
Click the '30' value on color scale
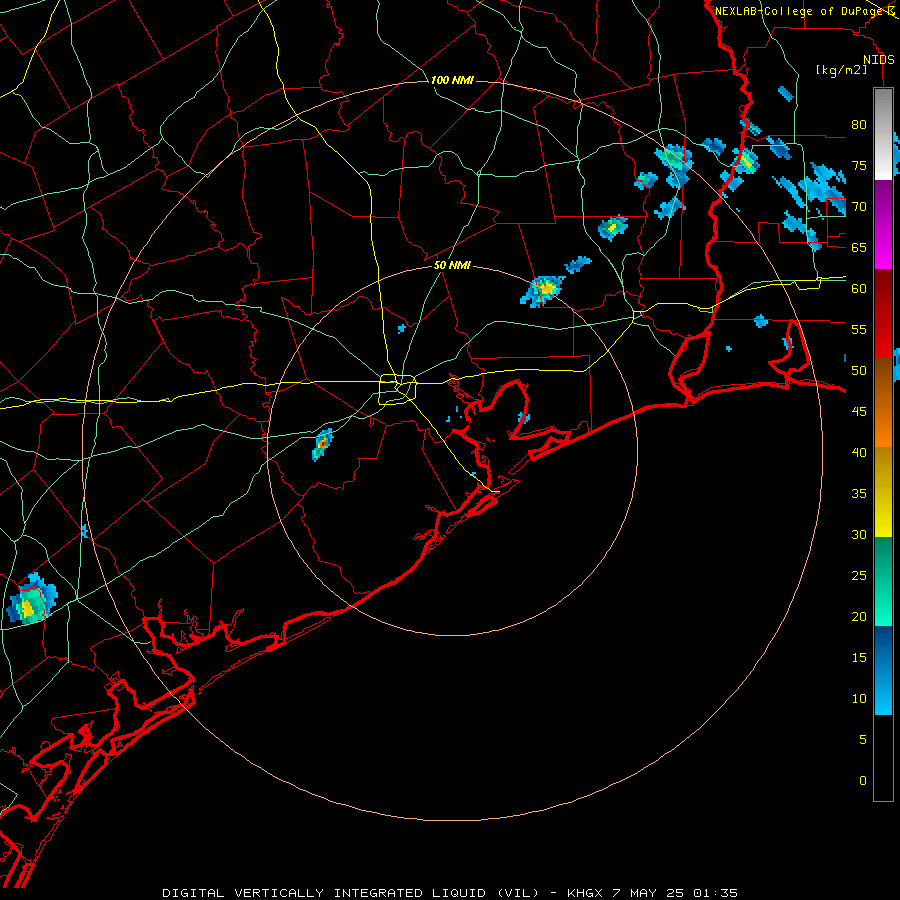(859, 535)
